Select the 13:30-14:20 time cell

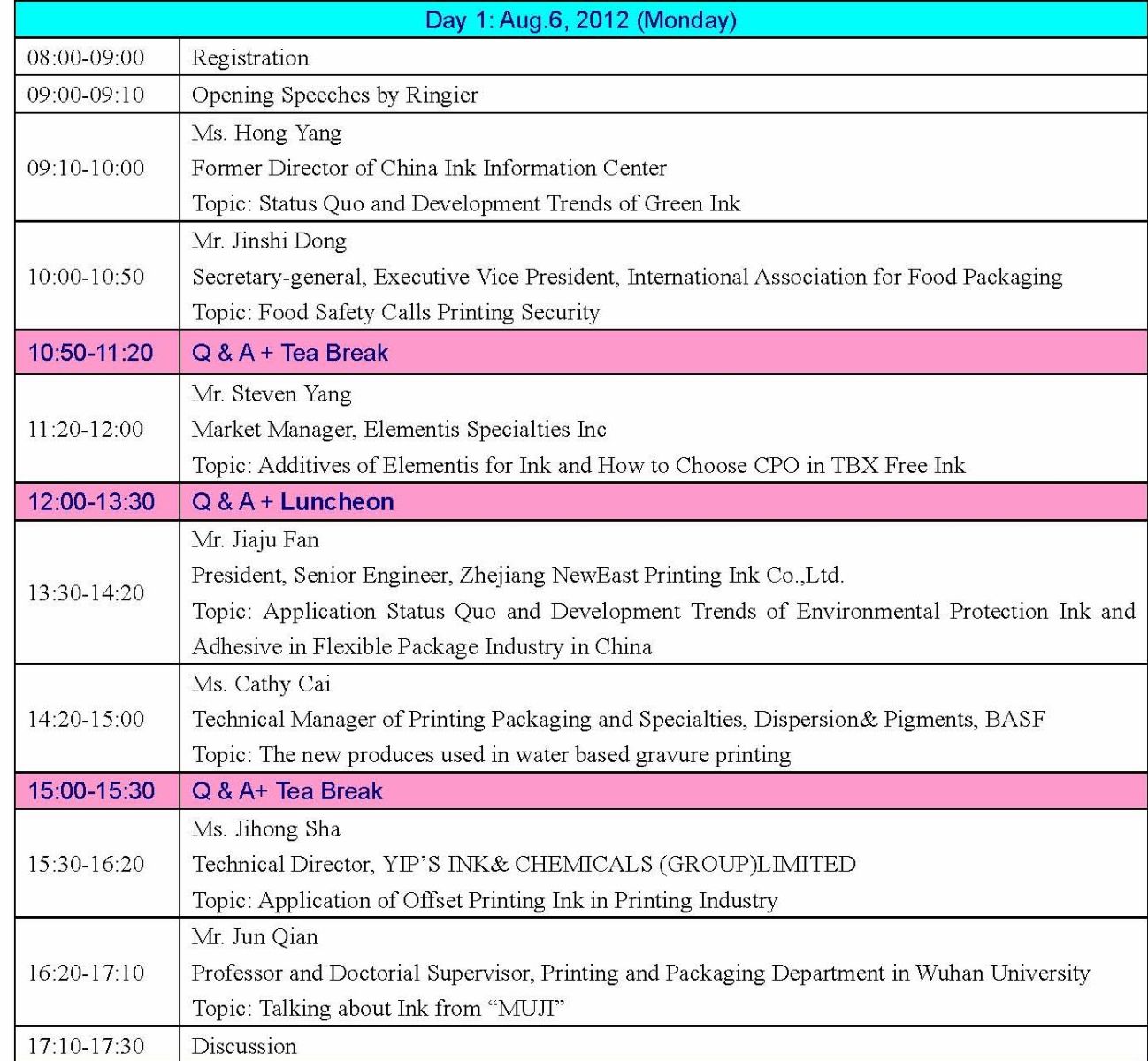(97, 592)
